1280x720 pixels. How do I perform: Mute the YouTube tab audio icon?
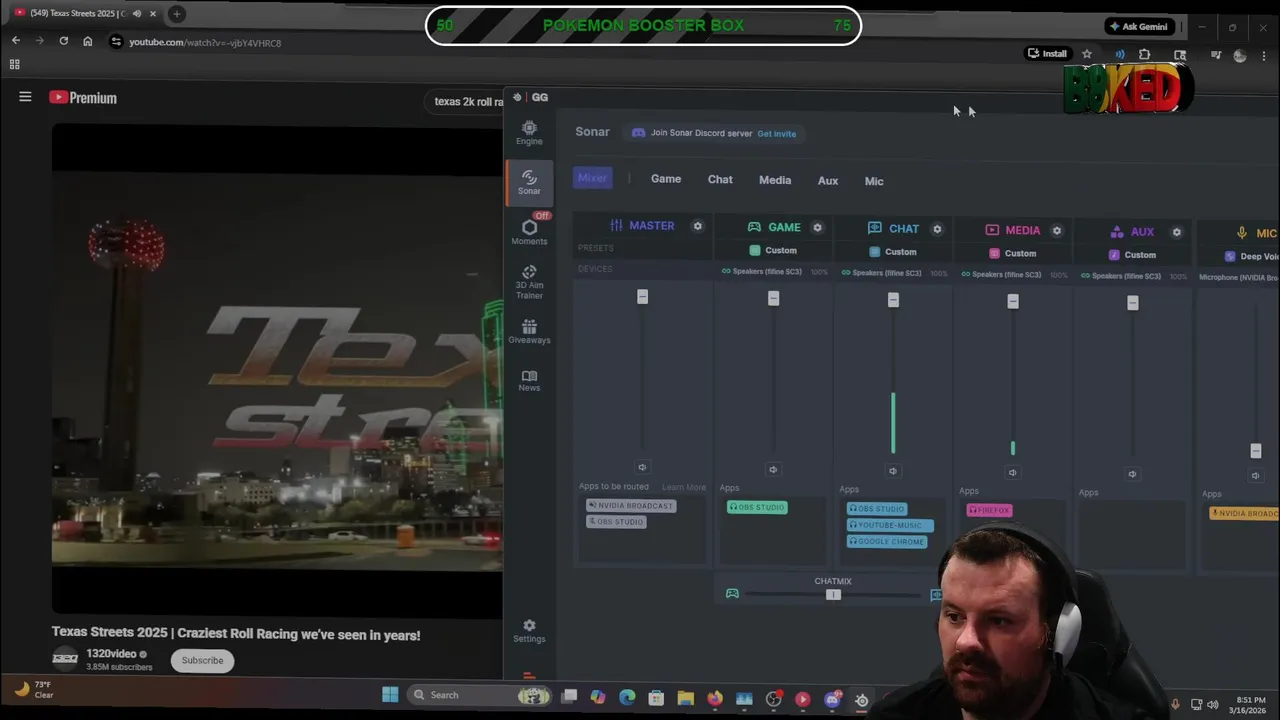point(137,14)
